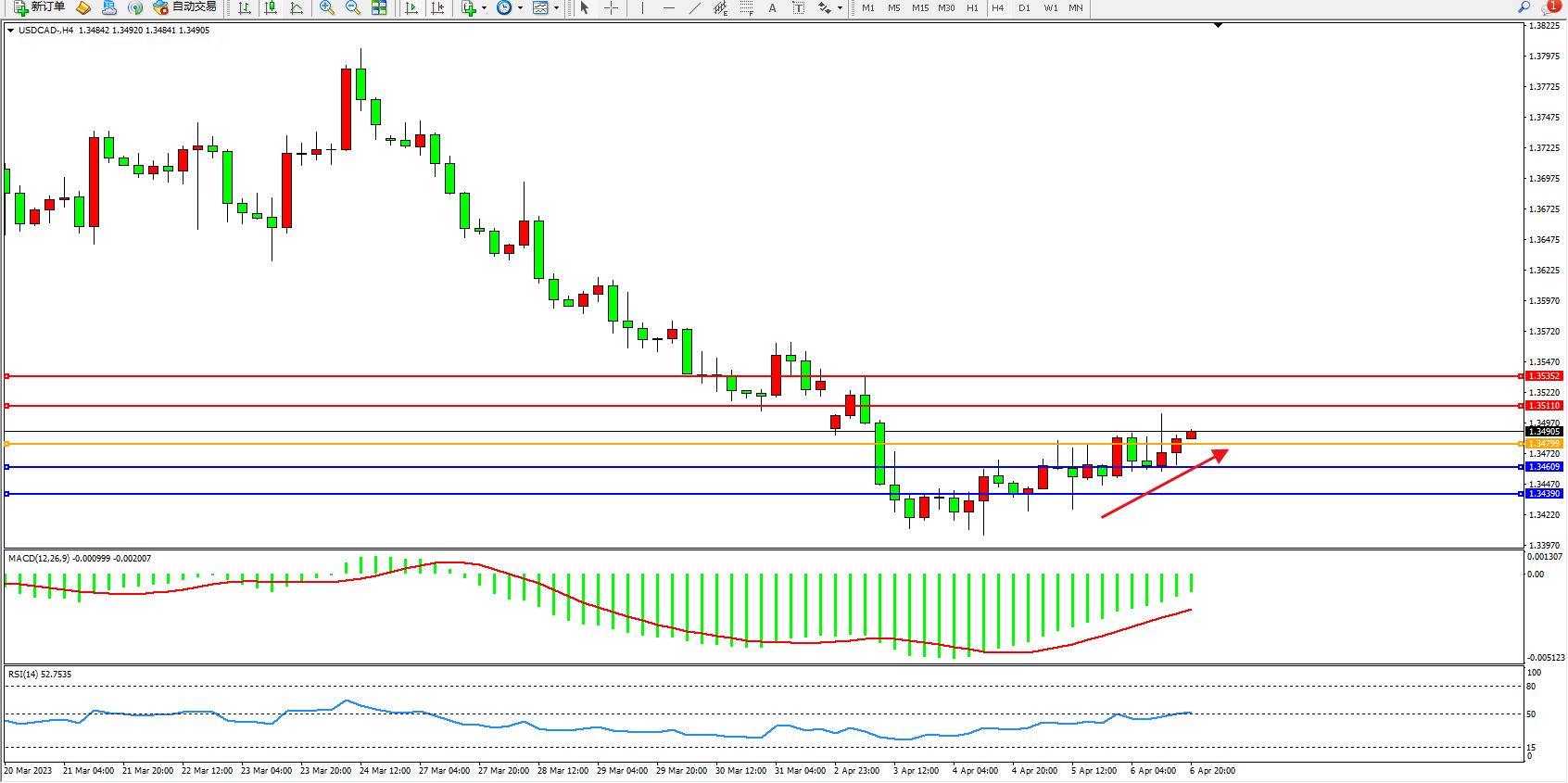Click the chart shift triangle marker
This screenshot has width=1568, height=783.
pyautogui.click(x=1218, y=26)
